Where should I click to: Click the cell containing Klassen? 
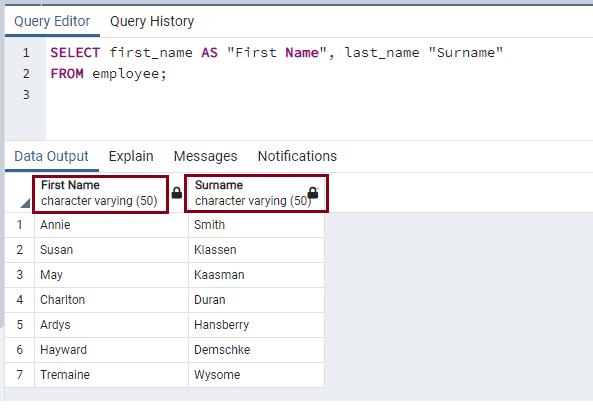pos(256,250)
